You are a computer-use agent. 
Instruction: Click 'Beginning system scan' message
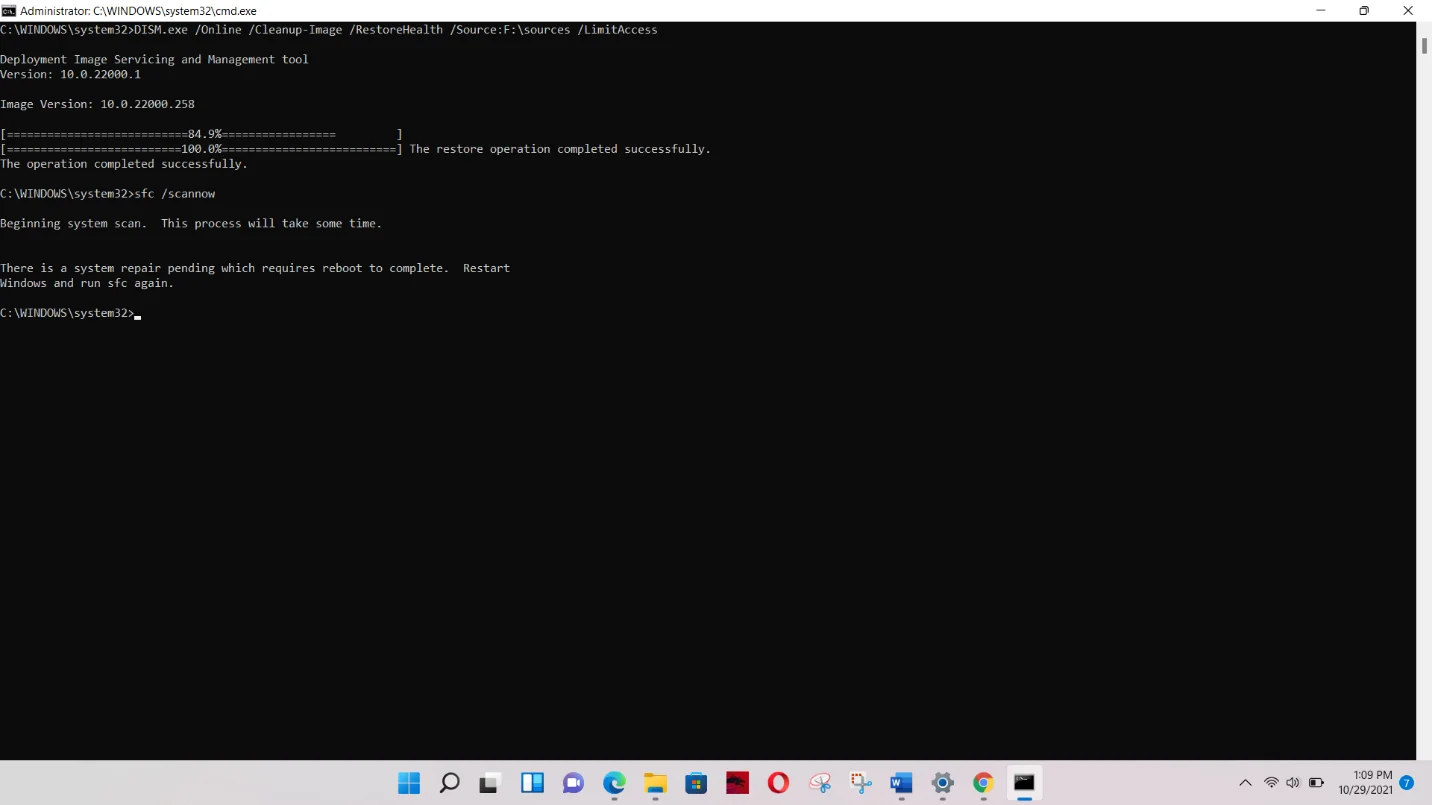click(x=191, y=224)
